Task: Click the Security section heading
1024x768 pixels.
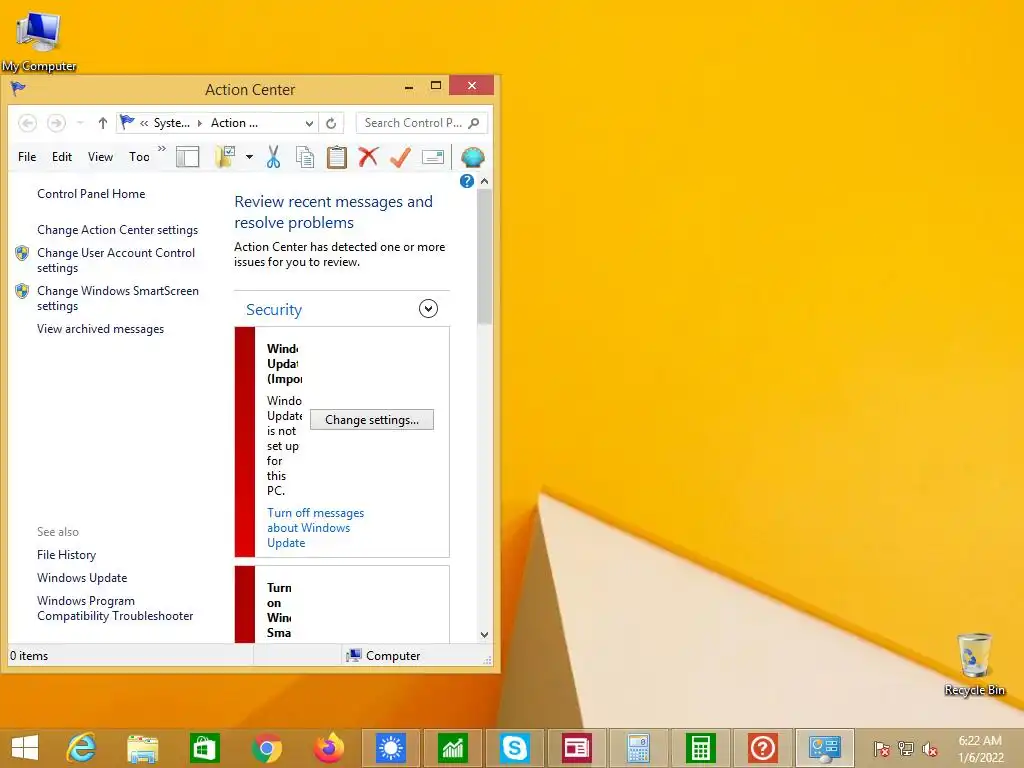Action: tap(274, 310)
